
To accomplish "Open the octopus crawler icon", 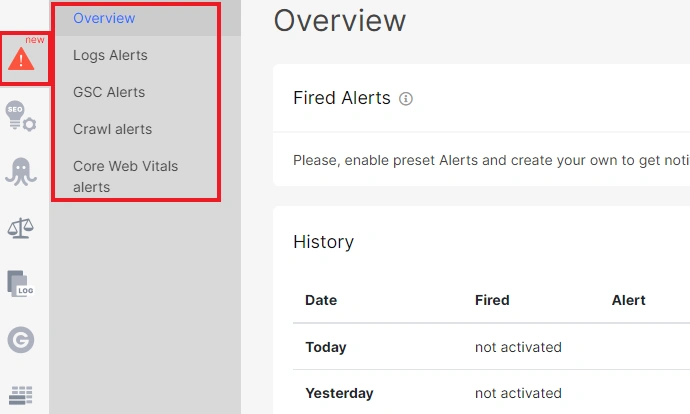I will coord(21,172).
